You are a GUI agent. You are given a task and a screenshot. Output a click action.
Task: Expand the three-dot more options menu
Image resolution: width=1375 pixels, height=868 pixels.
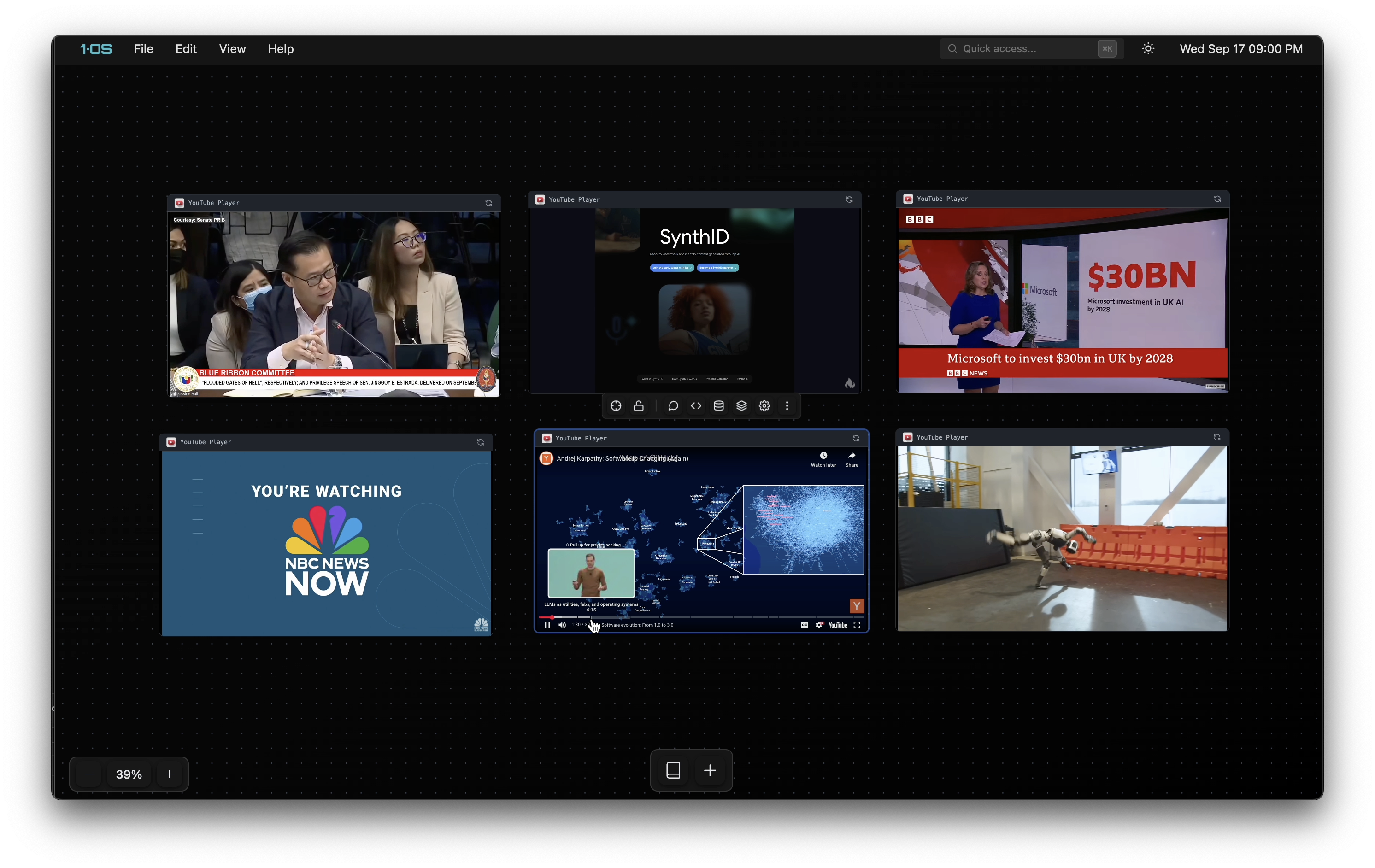787,406
